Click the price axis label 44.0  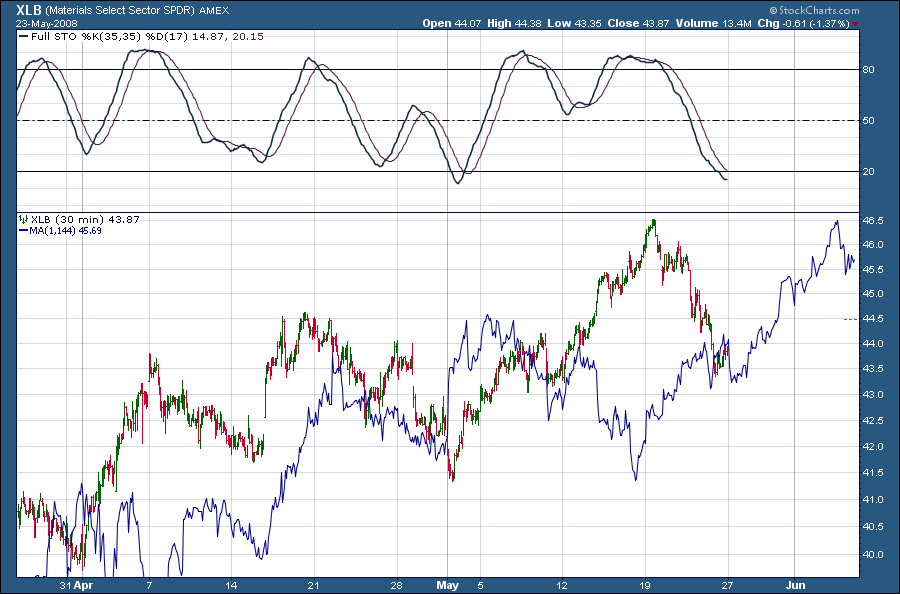pos(872,343)
